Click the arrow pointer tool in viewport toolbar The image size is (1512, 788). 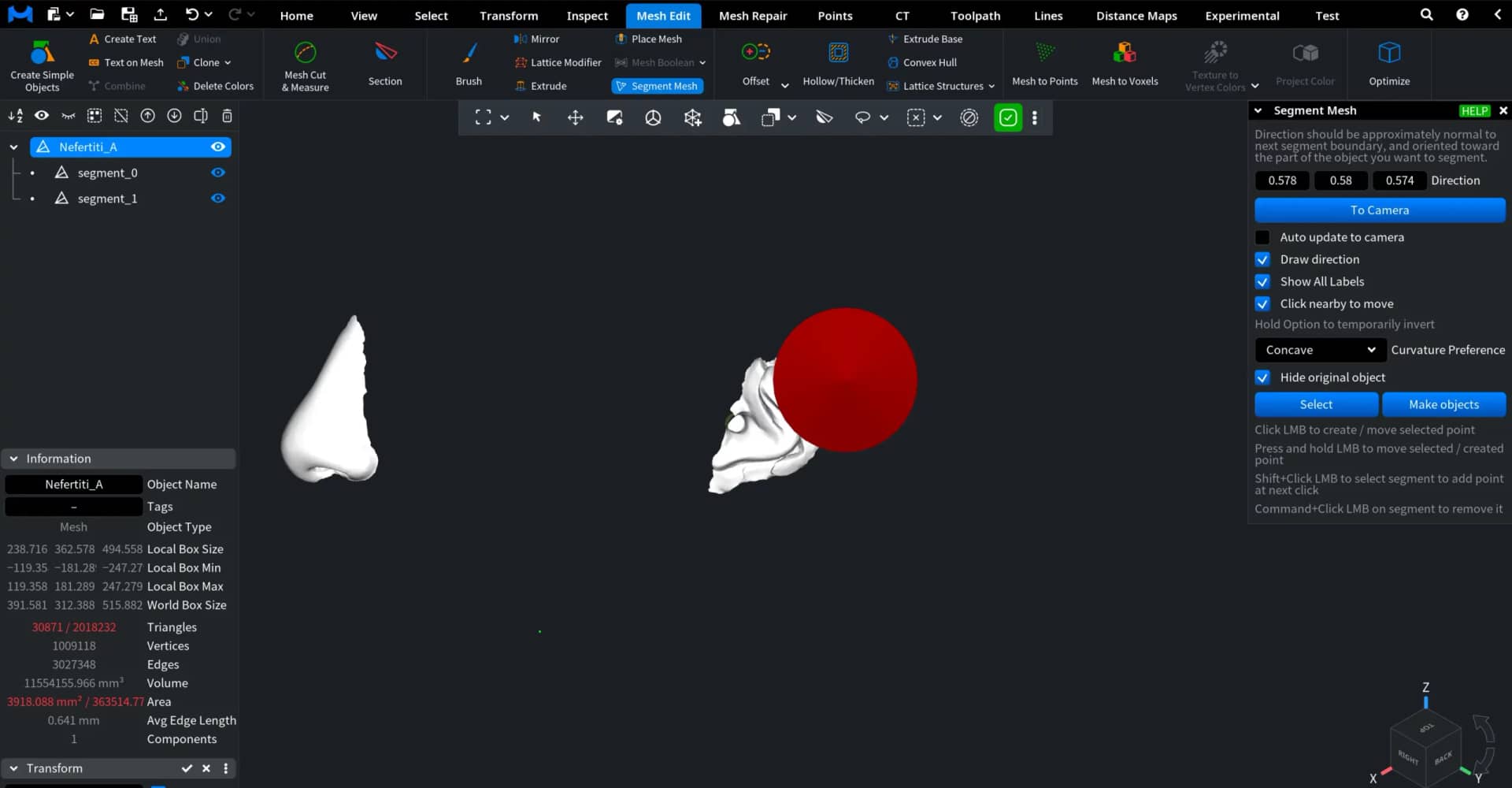(x=537, y=117)
